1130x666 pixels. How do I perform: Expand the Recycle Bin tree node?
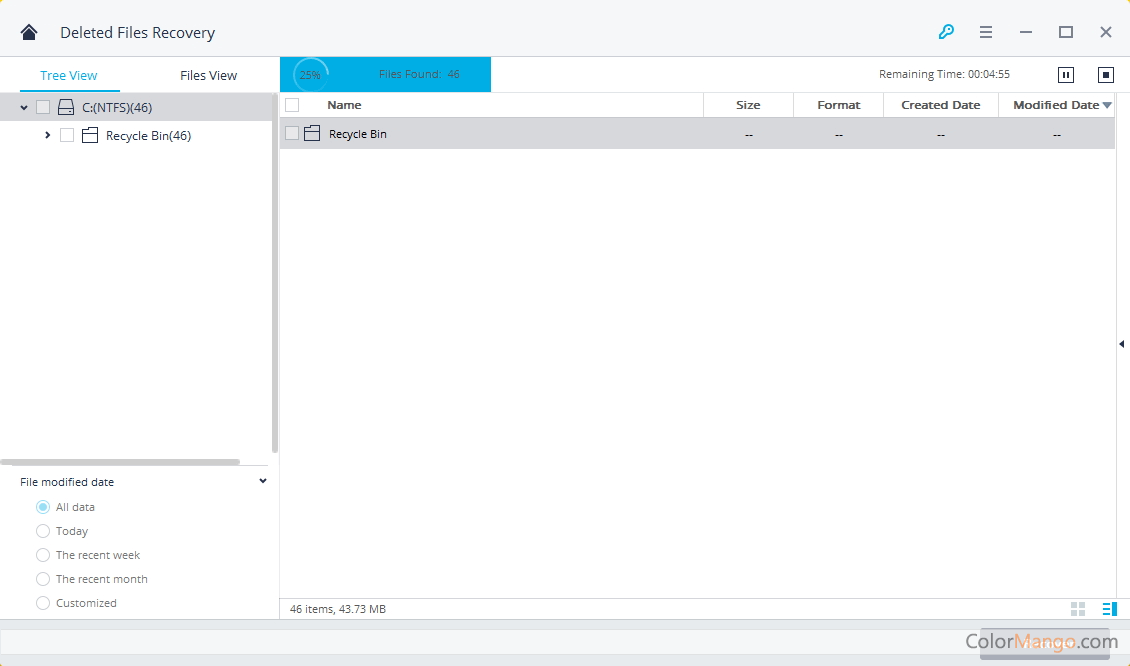[x=47, y=135]
